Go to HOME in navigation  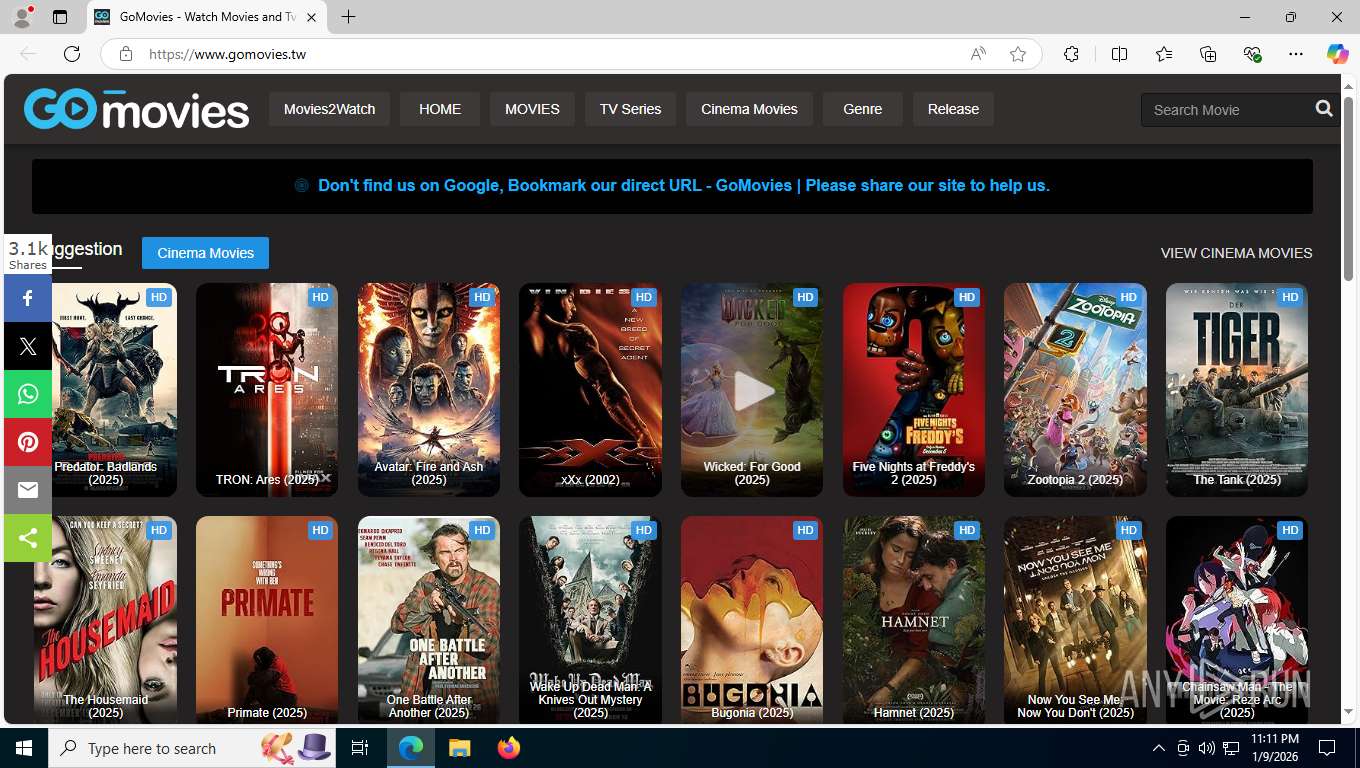pyautogui.click(x=440, y=109)
